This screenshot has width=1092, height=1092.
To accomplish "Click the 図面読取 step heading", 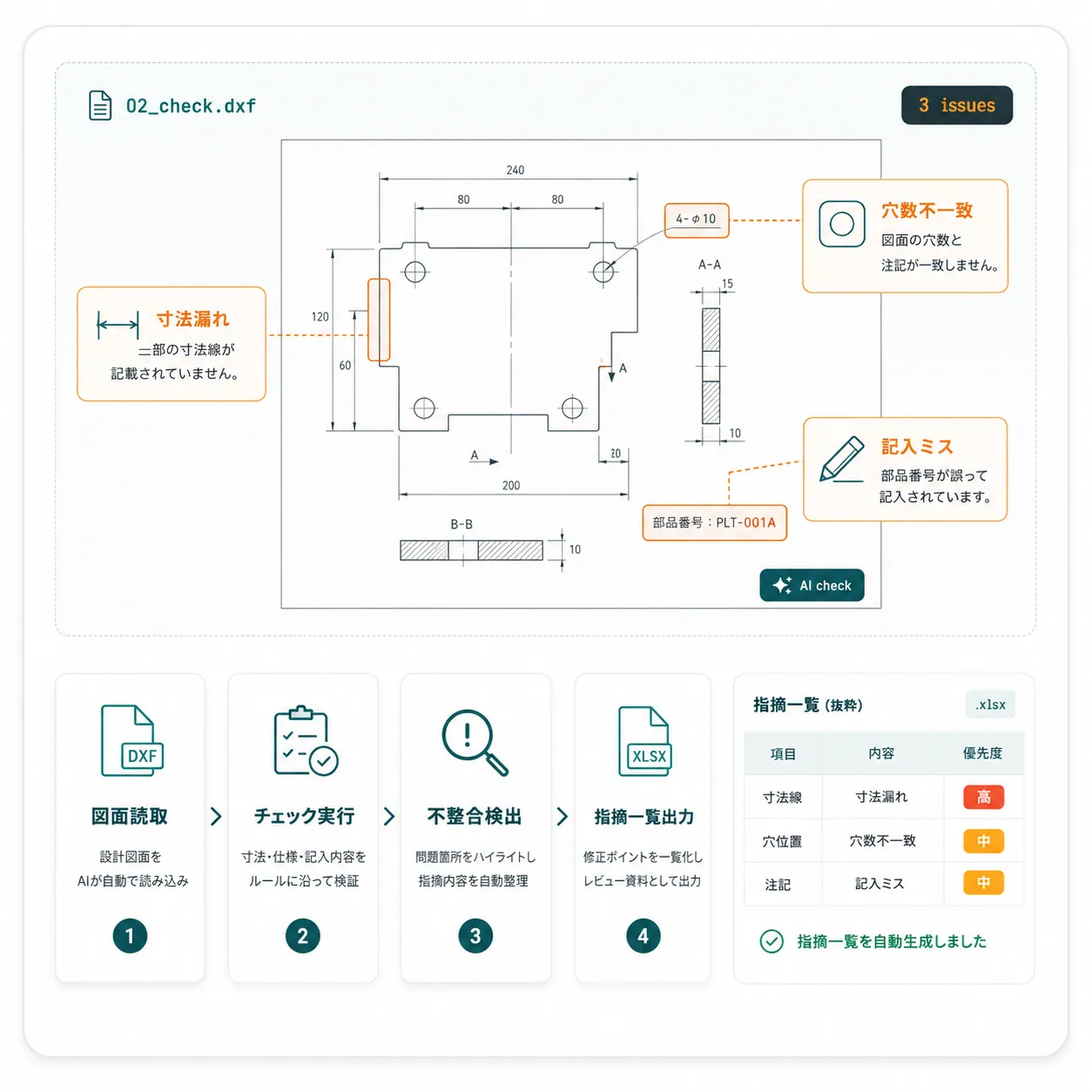I will point(130,816).
